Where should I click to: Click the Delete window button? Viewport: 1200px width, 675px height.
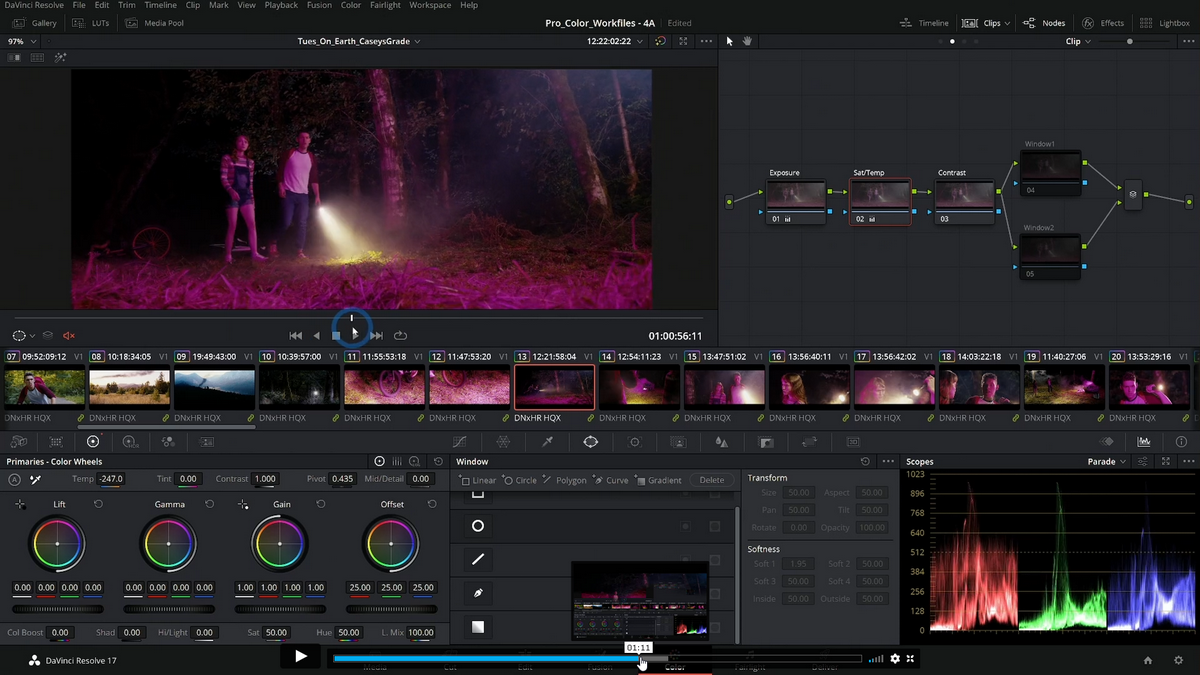coord(712,480)
